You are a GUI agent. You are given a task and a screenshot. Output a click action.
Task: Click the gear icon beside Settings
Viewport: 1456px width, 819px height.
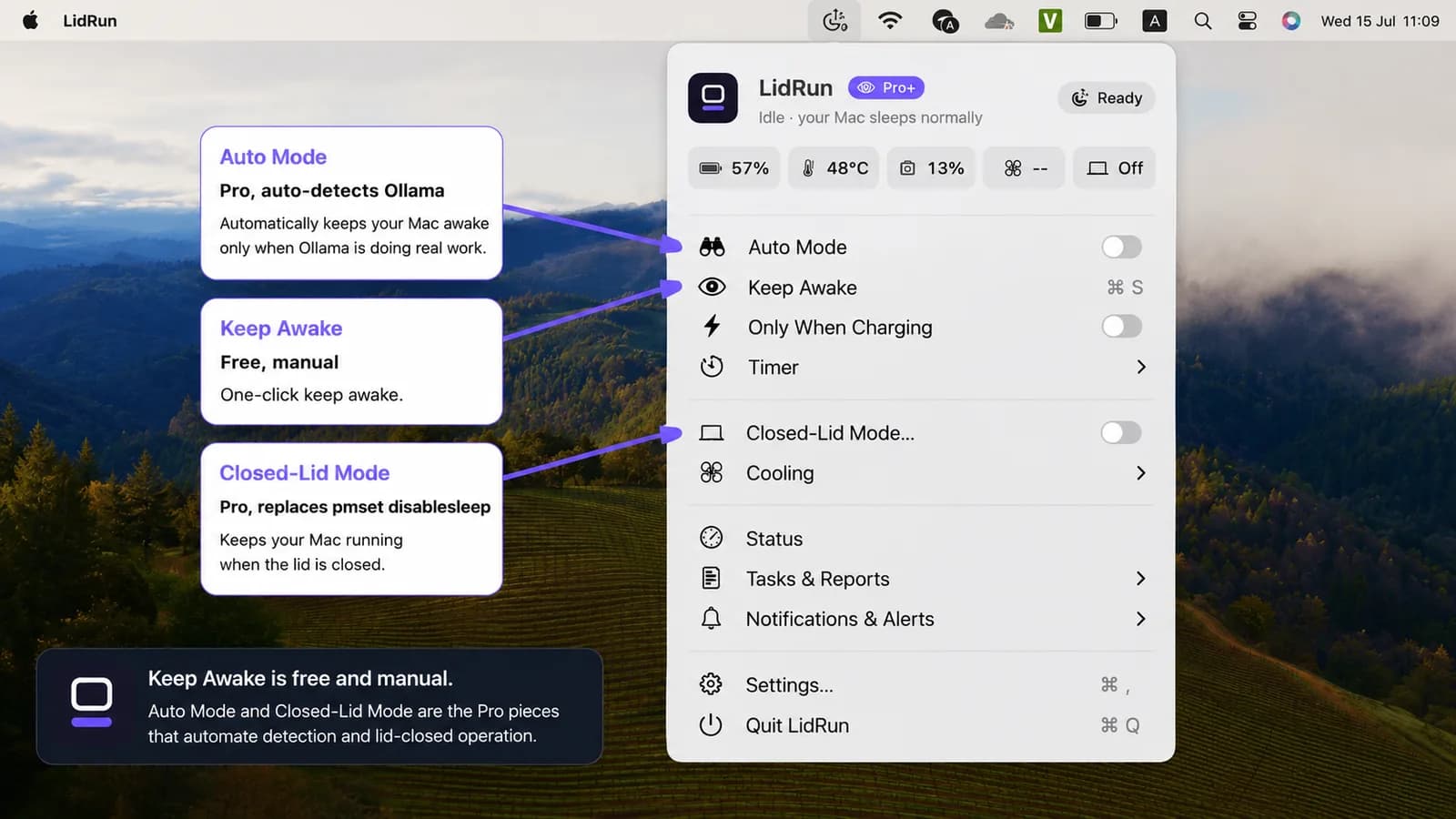coord(711,683)
